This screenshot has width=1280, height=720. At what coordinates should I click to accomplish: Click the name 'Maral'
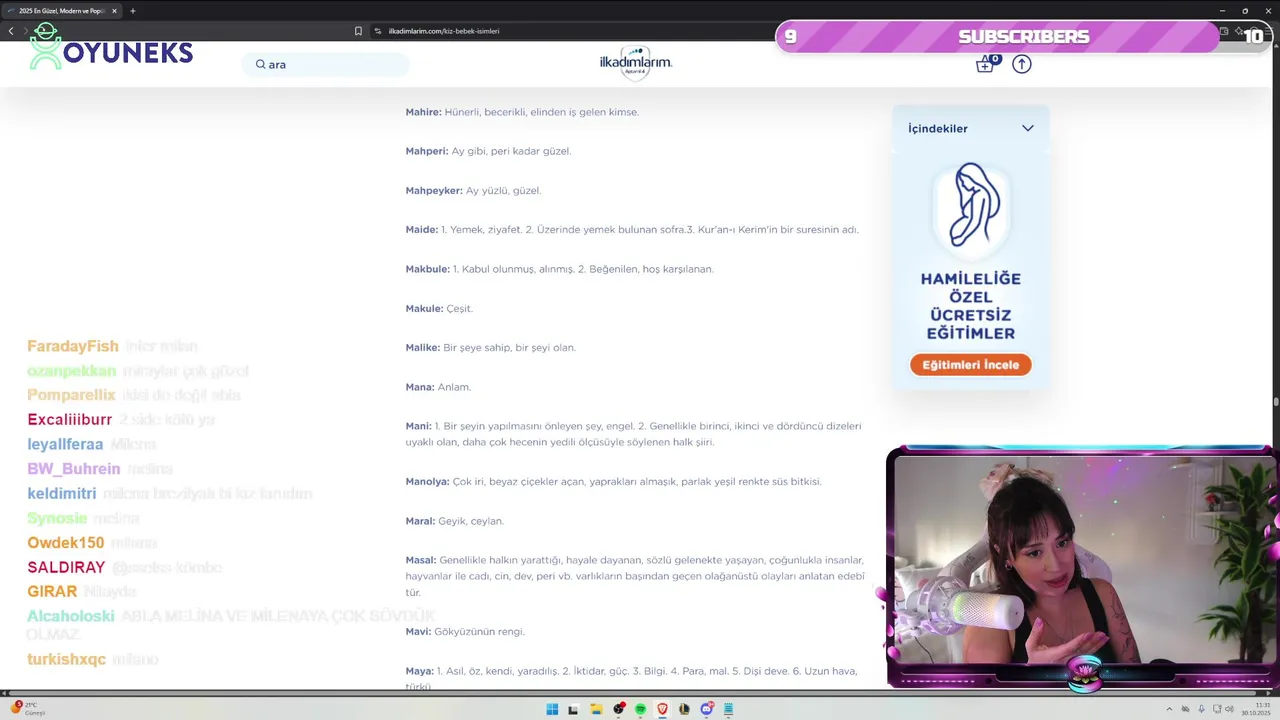(x=420, y=521)
